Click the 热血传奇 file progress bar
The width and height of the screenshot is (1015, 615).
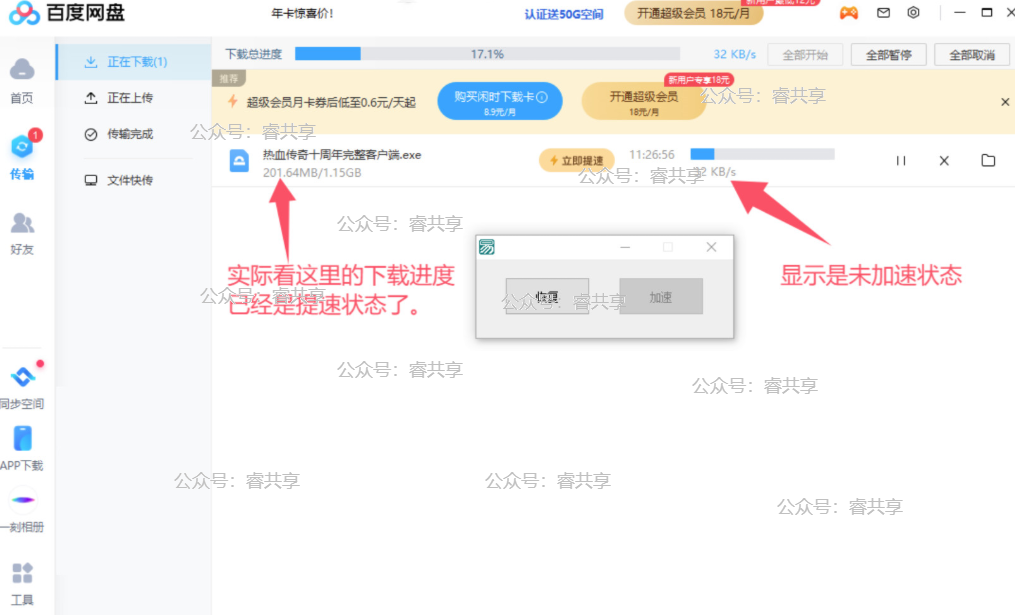(763, 154)
